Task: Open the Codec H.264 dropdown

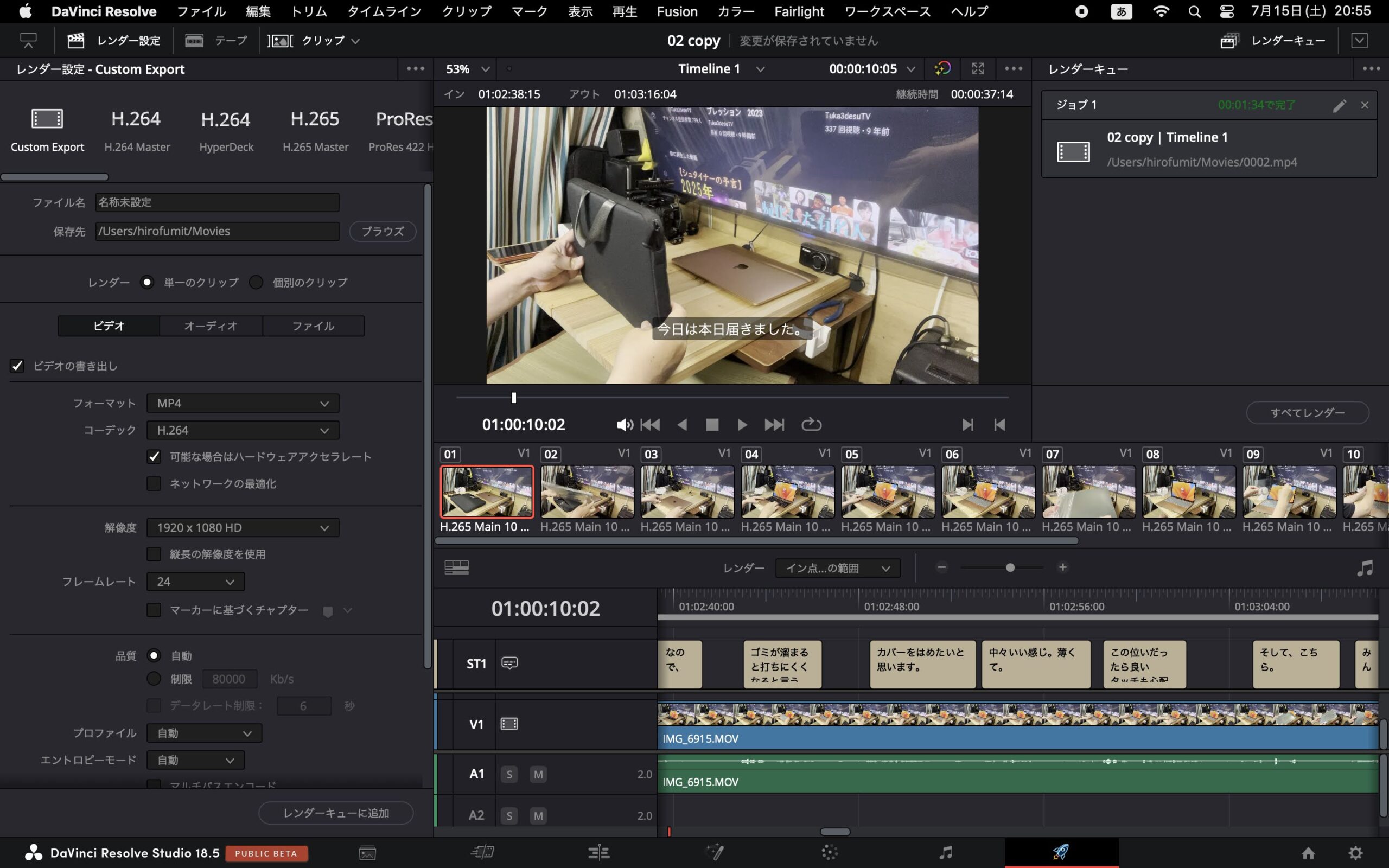Action: click(x=242, y=431)
